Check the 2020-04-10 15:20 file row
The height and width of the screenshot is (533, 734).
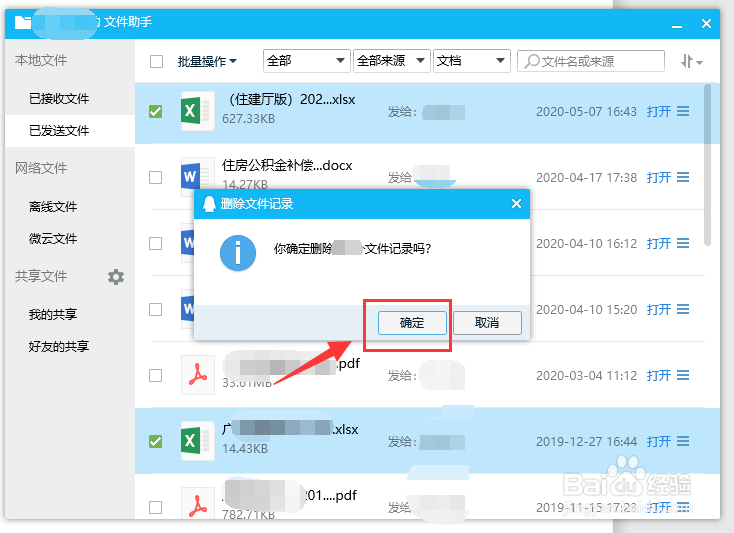pos(155,309)
